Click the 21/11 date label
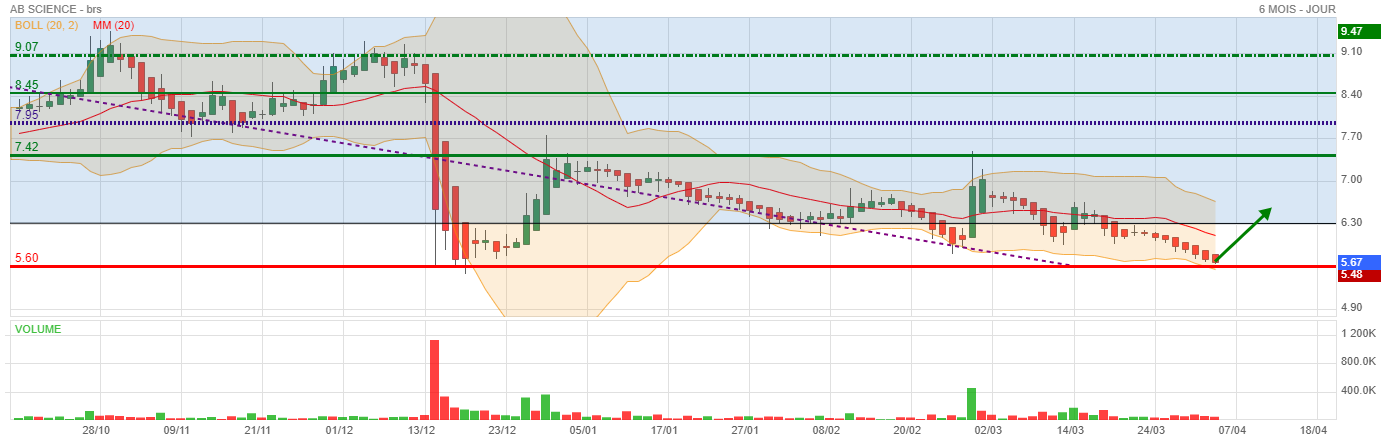The width and height of the screenshot is (1381, 440). (x=258, y=430)
